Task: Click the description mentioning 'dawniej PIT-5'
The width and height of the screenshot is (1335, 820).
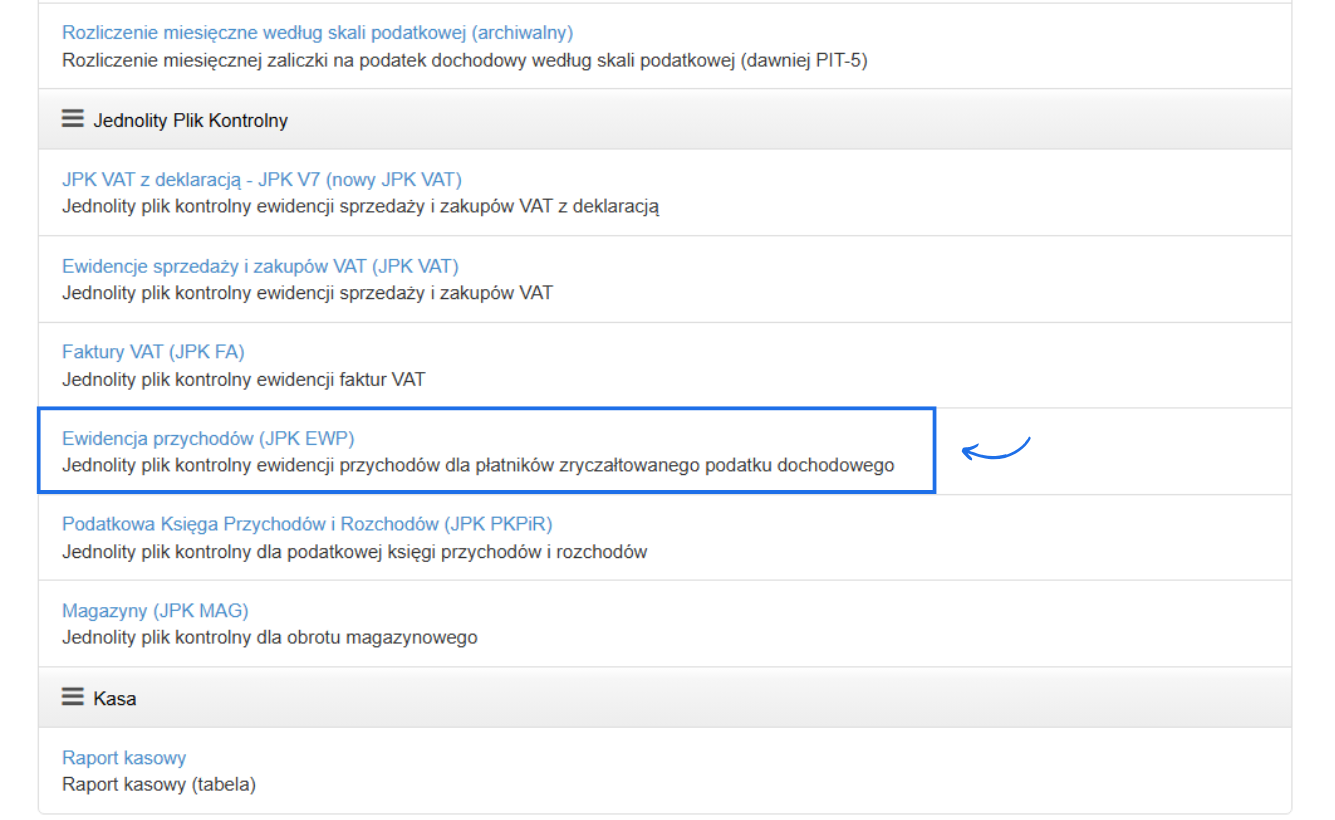Action: tap(464, 60)
